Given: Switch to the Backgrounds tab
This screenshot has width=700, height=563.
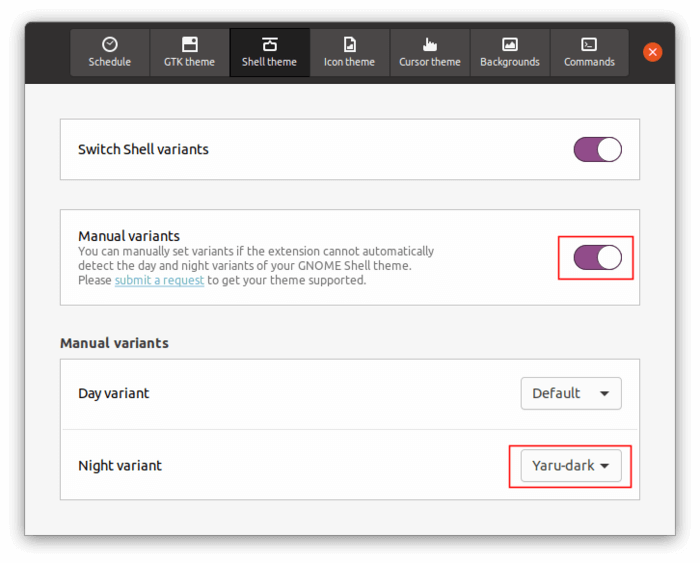Looking at the screenshot, I should point(510,53).
